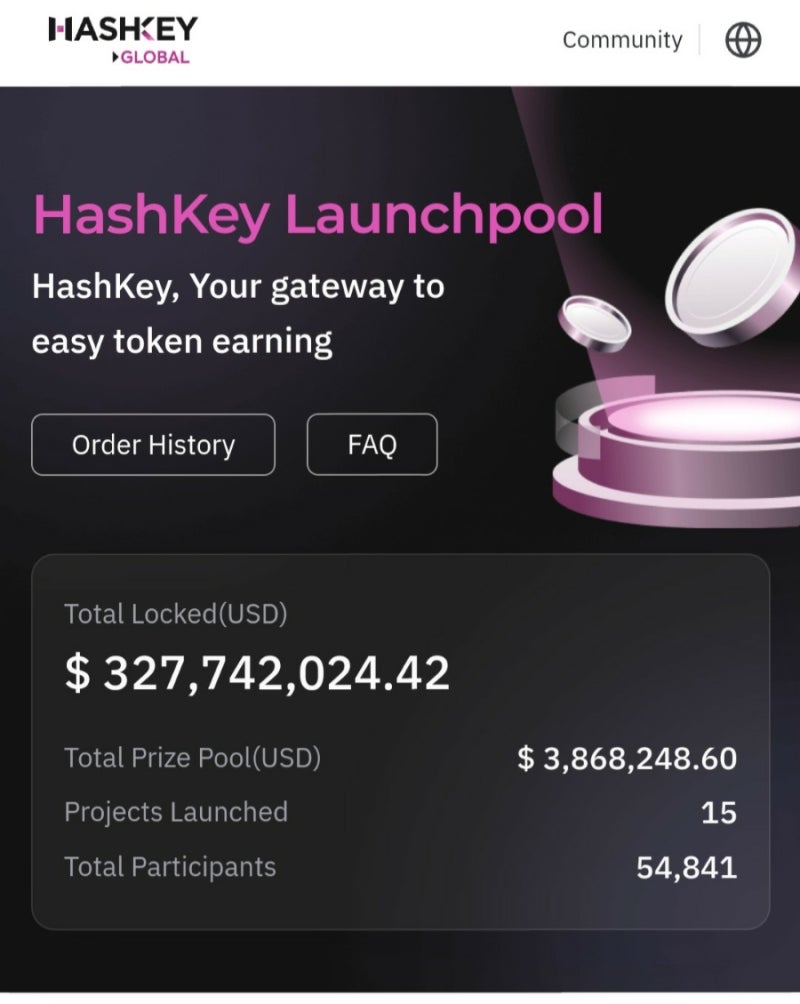Open the Community menu item
This screenshot has height=1004, width=800.
[x=622, y=40]
